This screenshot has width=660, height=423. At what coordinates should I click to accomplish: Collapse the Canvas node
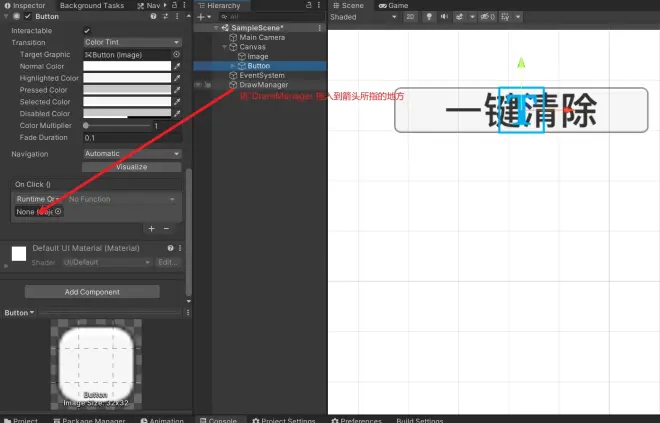(224, 47)
